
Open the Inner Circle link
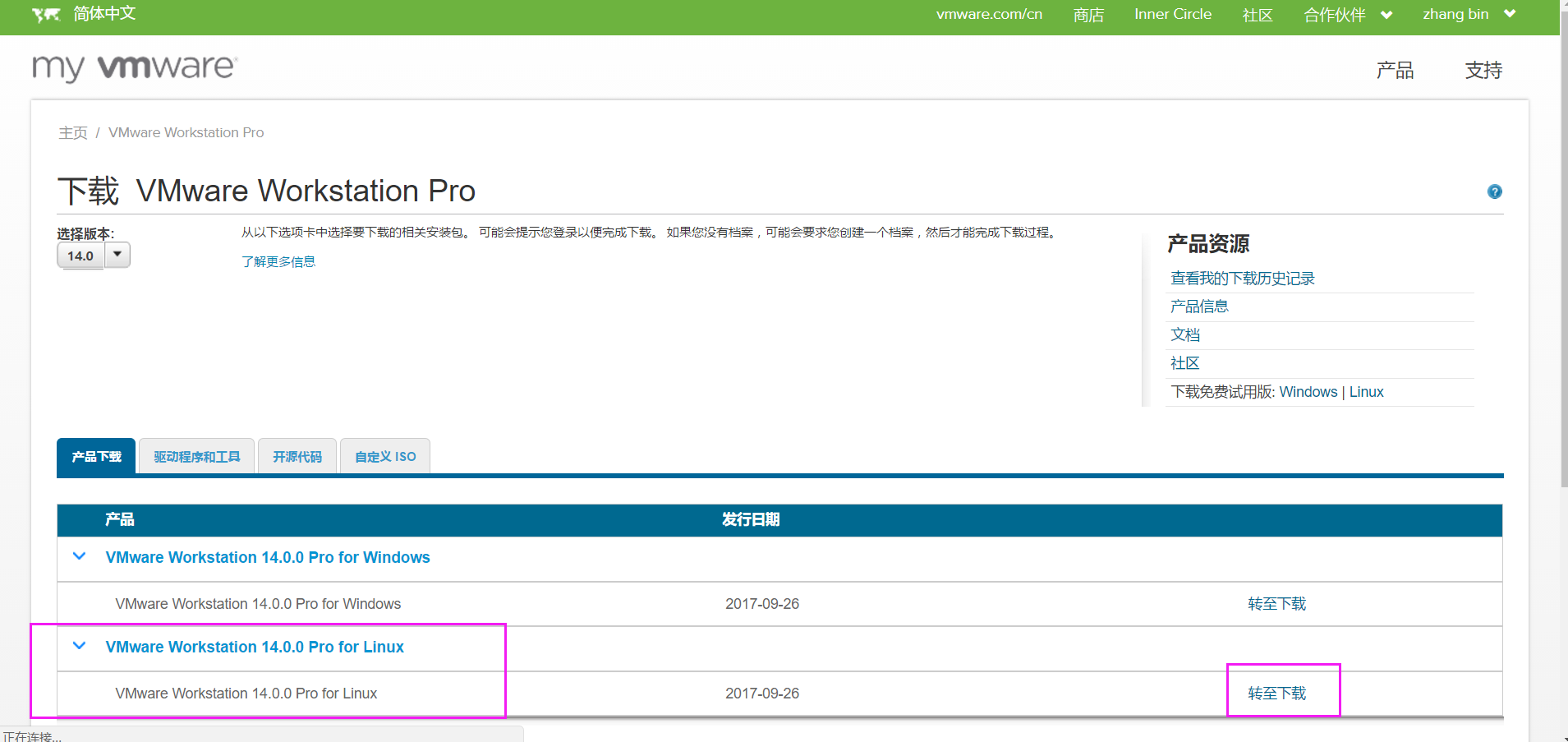click(1173, 14)
